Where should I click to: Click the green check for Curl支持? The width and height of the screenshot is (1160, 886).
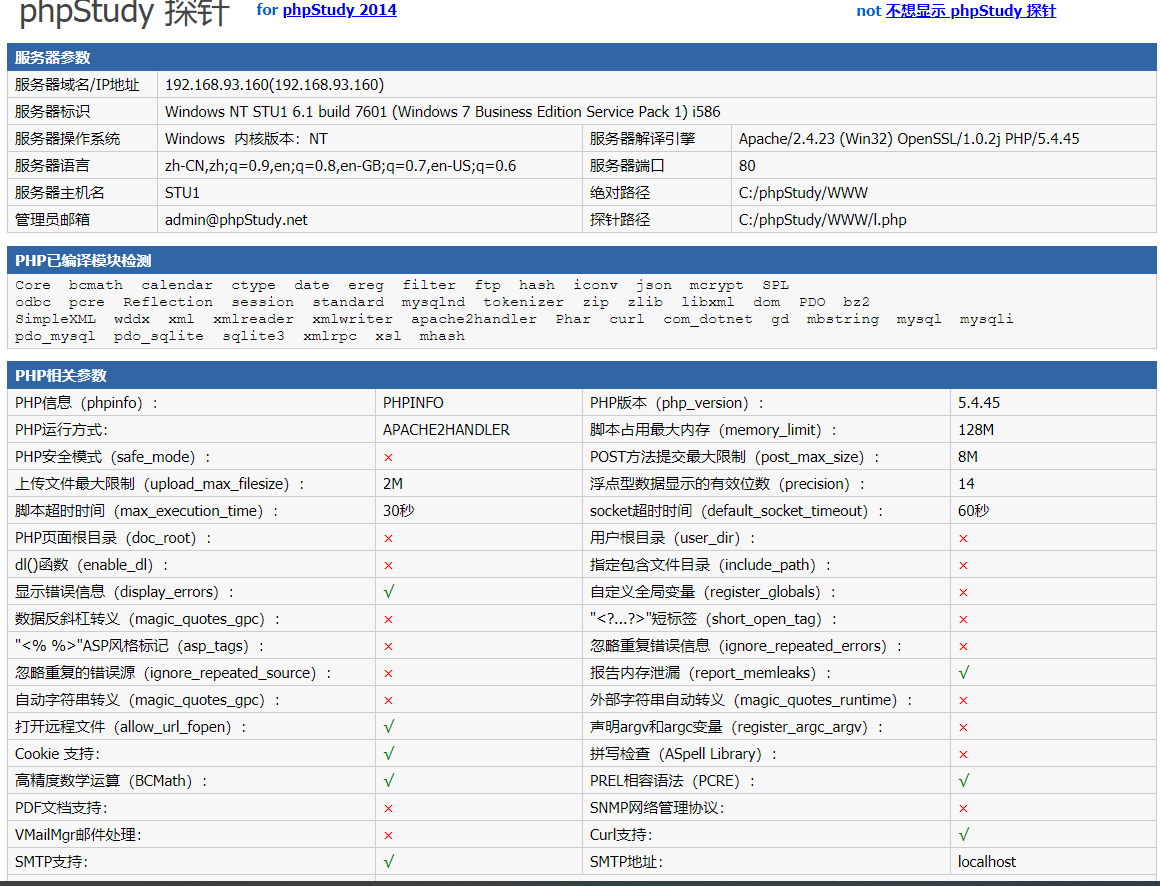[963, 835]
